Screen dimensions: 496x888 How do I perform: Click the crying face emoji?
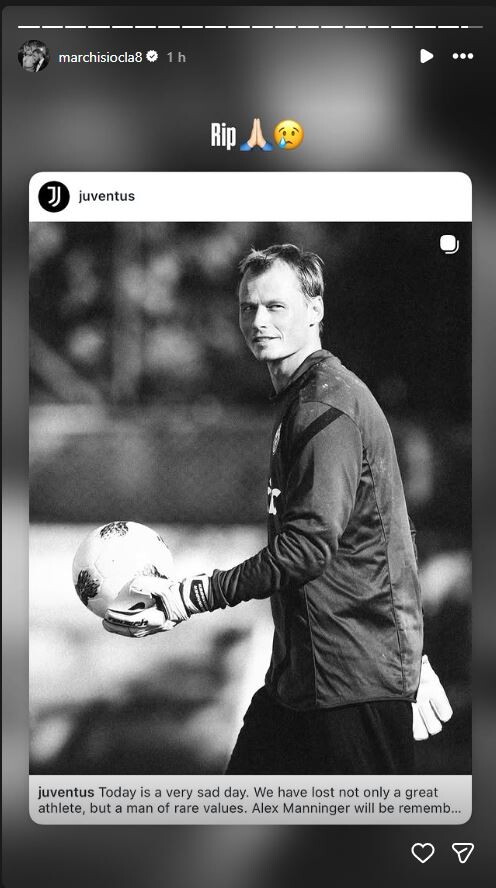pos(289,135)
